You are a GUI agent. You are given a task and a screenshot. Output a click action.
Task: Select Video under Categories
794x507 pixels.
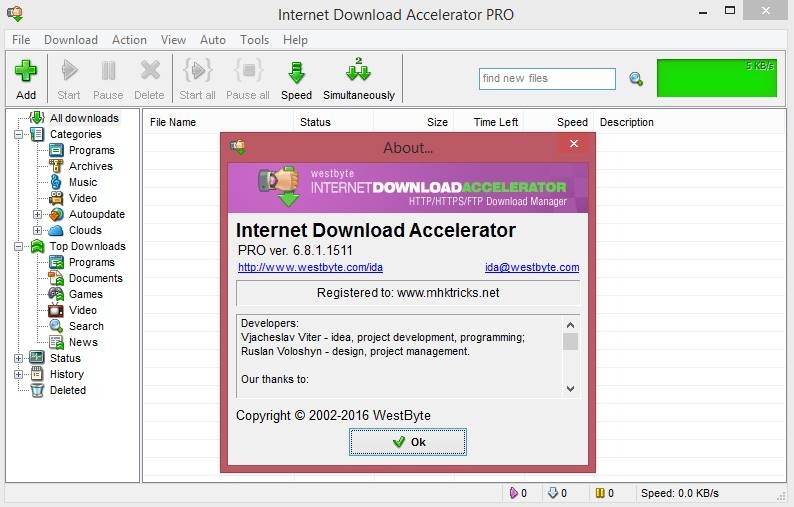click(83, 198)
